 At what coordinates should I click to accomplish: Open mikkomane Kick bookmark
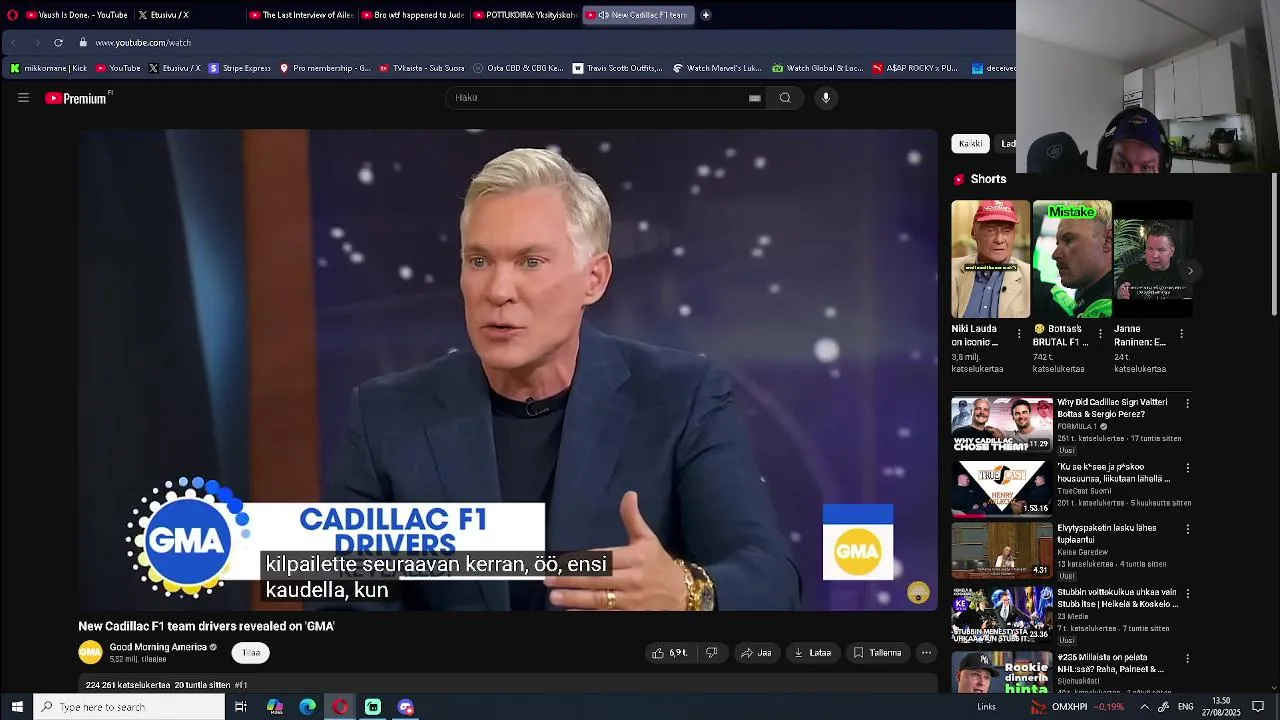[x=49, y=69]
